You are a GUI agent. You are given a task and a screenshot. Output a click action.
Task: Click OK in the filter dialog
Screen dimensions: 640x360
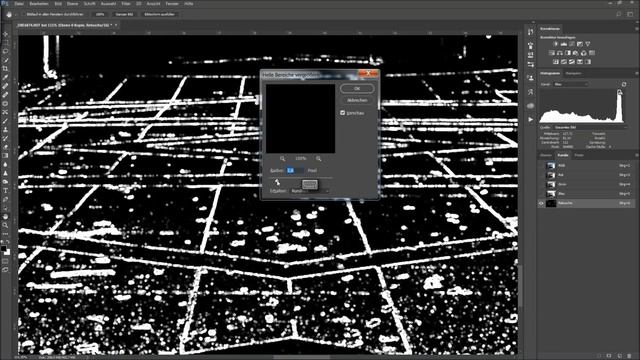point(357,89)
